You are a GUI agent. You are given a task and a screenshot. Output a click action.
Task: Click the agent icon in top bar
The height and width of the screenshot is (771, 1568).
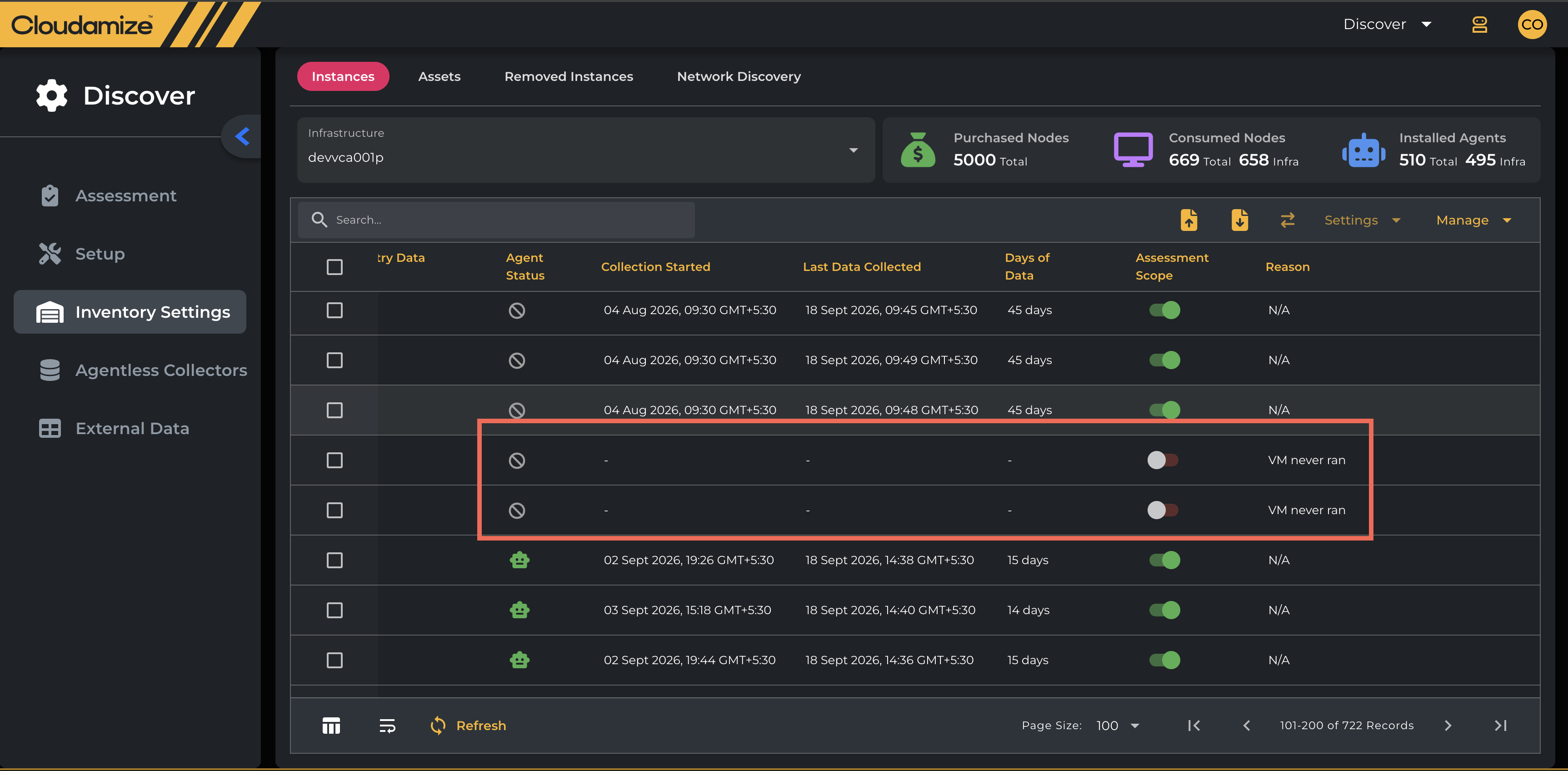(1479, 25)
